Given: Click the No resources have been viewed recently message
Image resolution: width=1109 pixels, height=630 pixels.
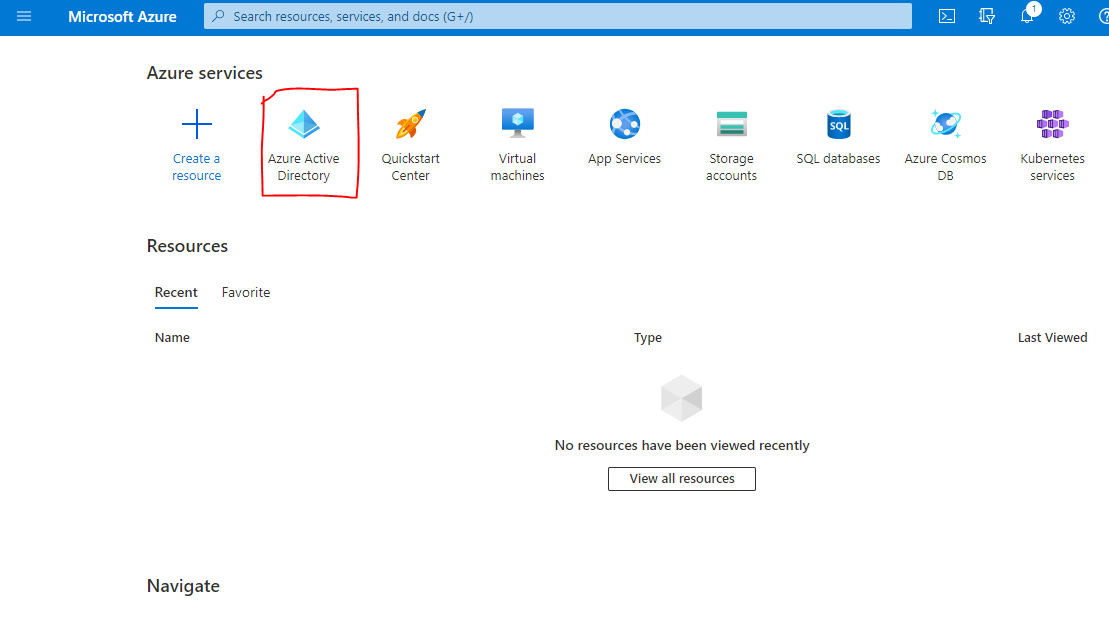Looking at the screenshot, I should point(682,445).
